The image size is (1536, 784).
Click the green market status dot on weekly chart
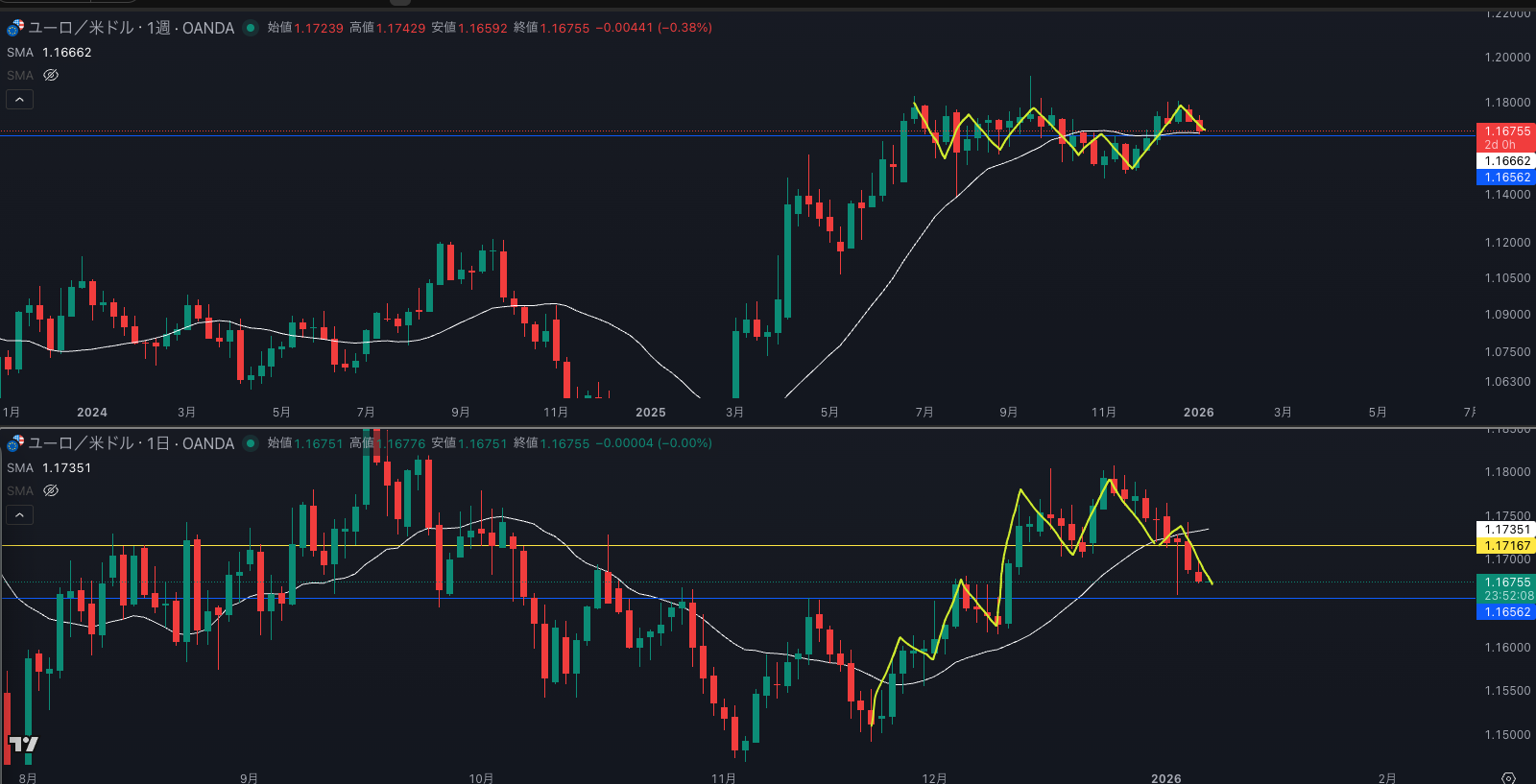251,28
